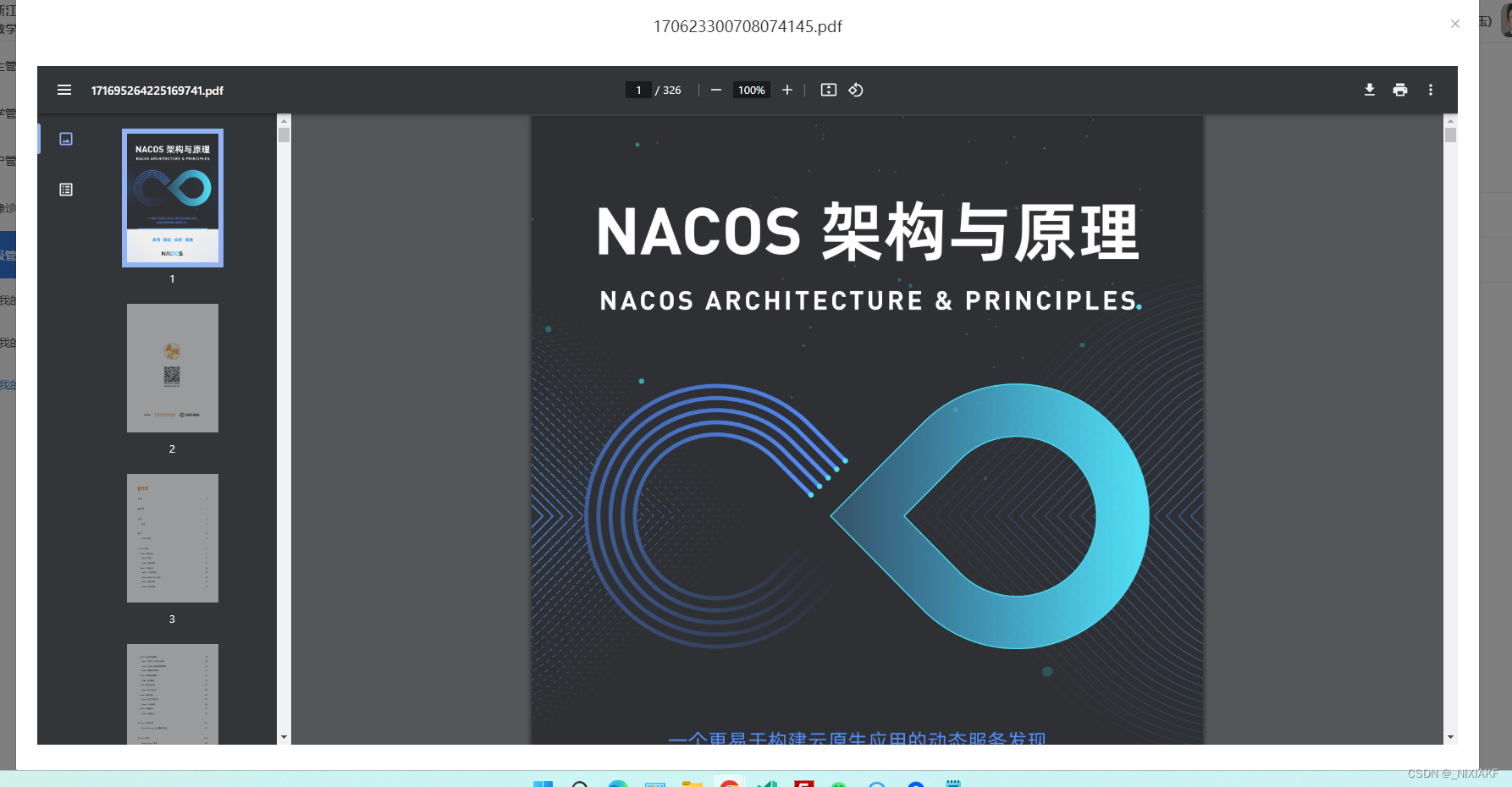1512x787 pixels.
Task: Click the 'NACOS ARCHITECTURE & PRINCIPLES' subtitle
Action: [870, 300]
